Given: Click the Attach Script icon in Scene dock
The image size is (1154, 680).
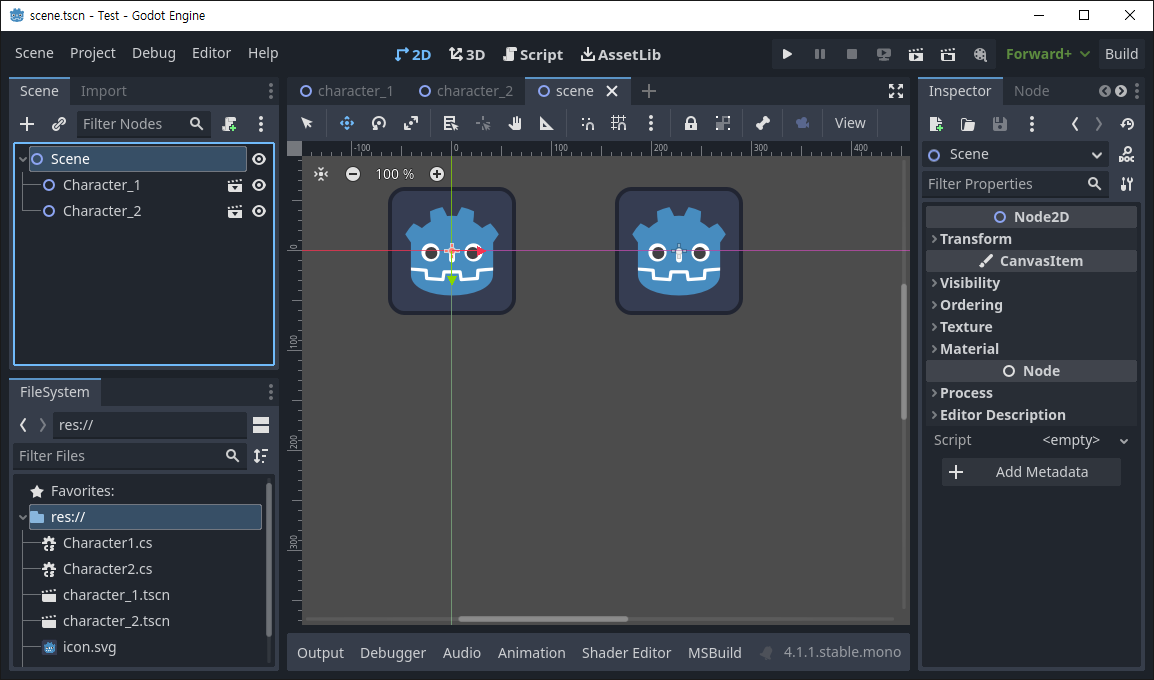Looking at the screenshot, I should pos(229,124).
